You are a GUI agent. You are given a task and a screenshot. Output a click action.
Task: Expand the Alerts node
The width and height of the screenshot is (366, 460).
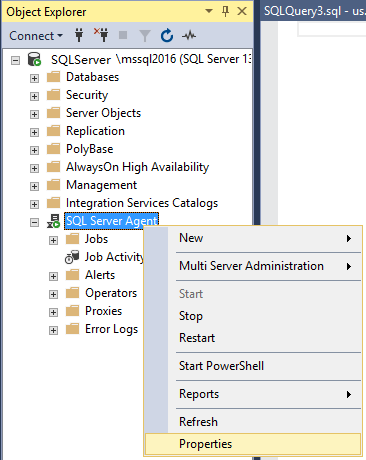coord(53,276)
